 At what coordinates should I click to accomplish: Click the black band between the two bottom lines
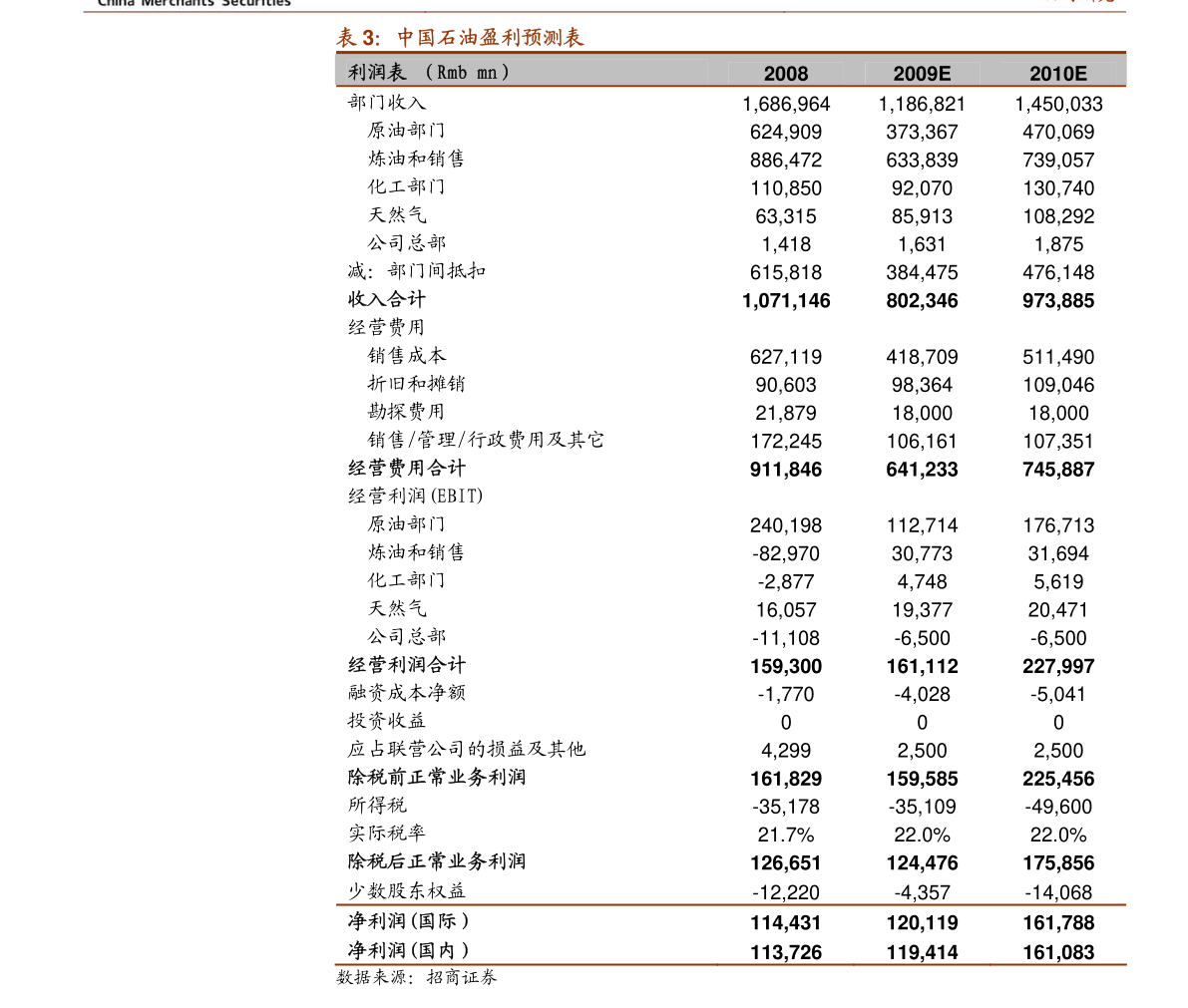(x=730, y=934)
